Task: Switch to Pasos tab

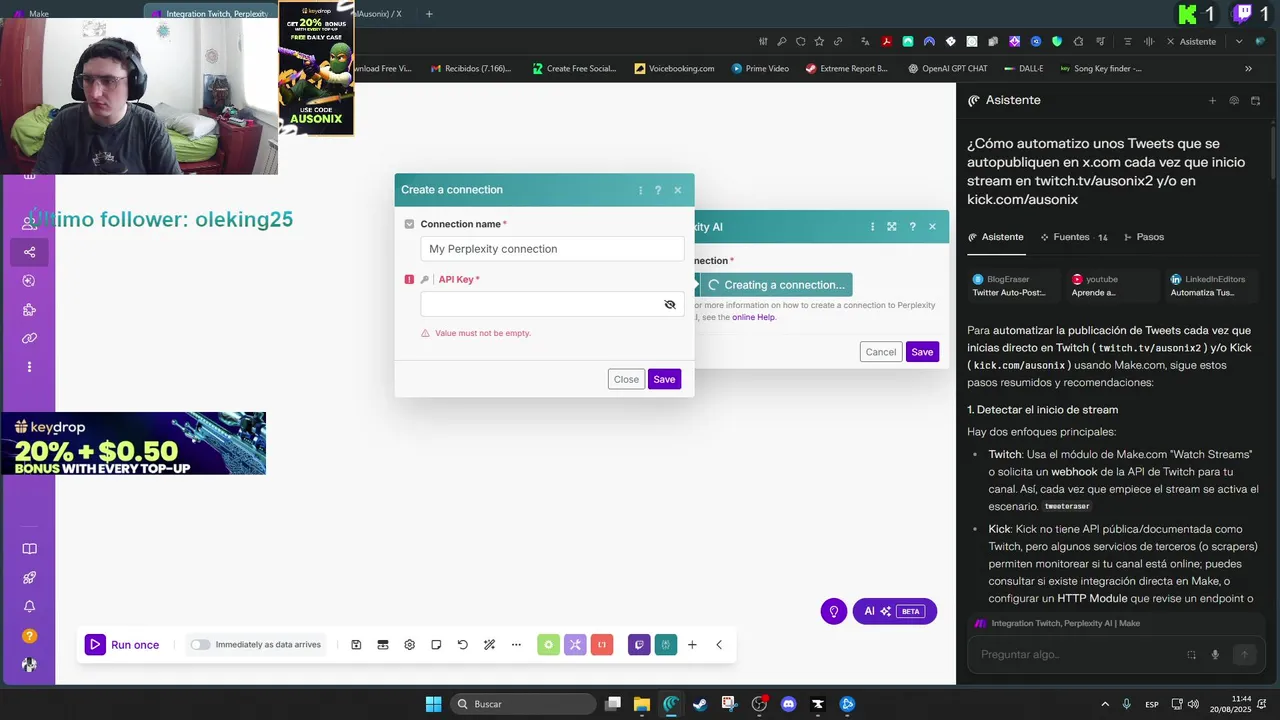Action: point(1144,237)
